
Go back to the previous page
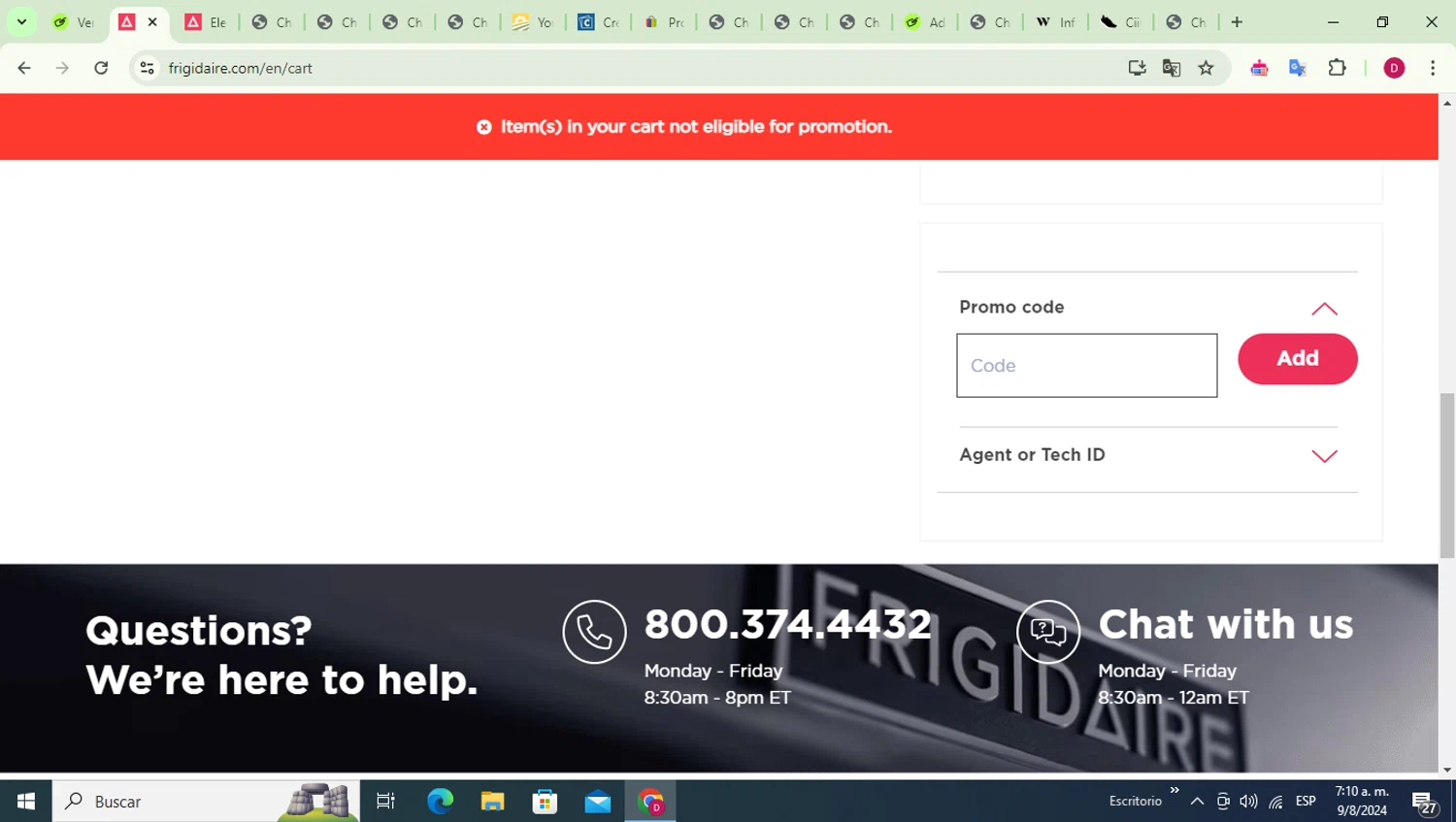(24, 68)
